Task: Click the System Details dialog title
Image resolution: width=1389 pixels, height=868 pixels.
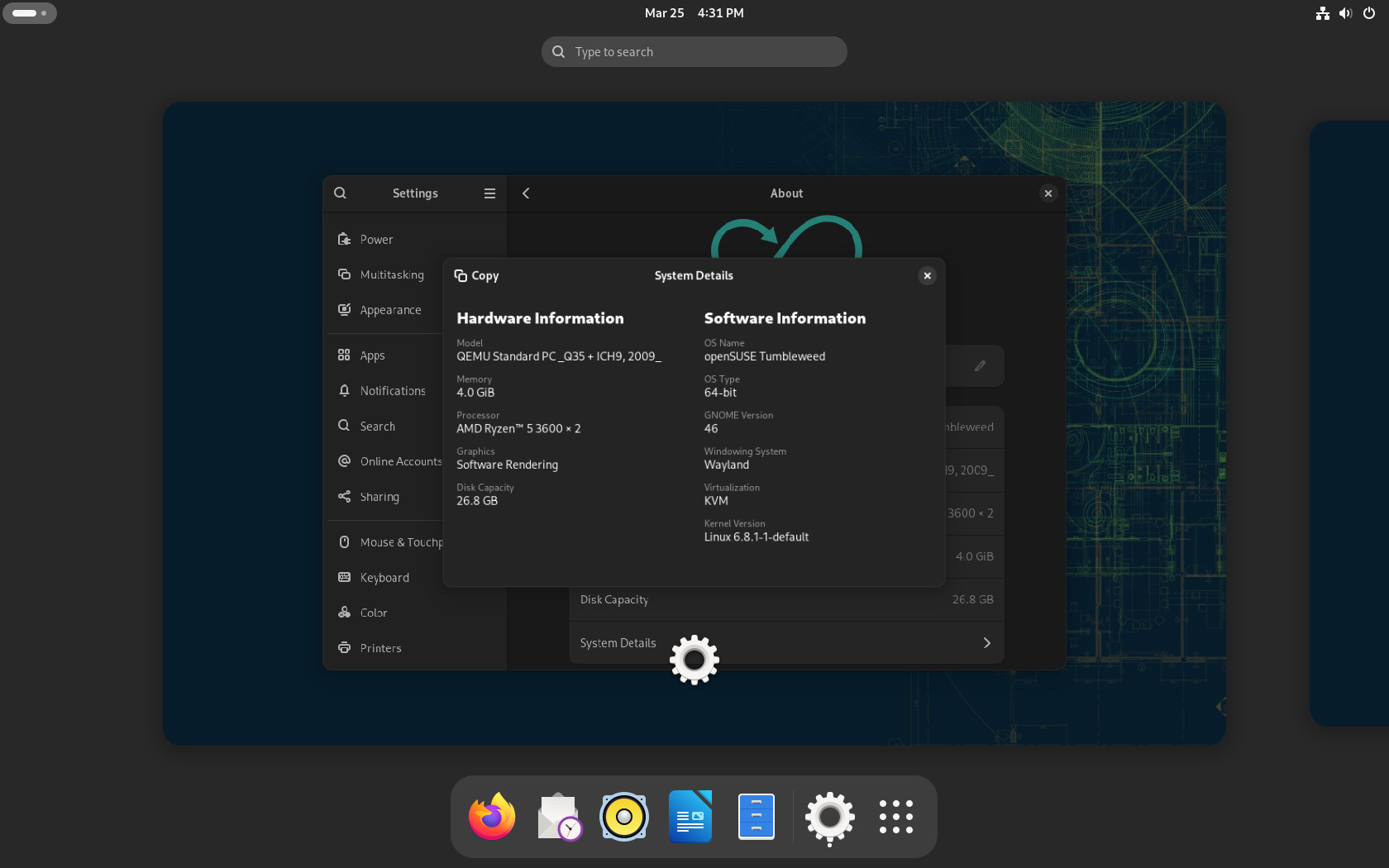Action: pos(694,275)
